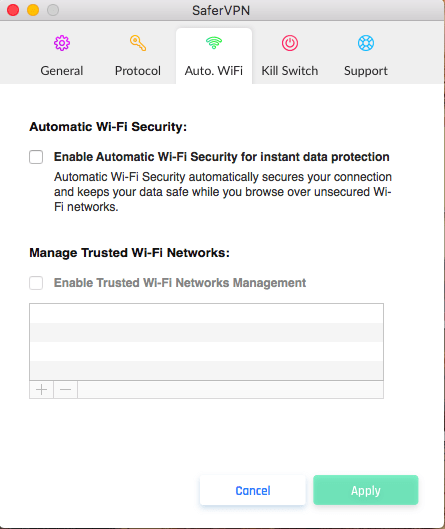Click the purple gear General icon

coord(62,43)
